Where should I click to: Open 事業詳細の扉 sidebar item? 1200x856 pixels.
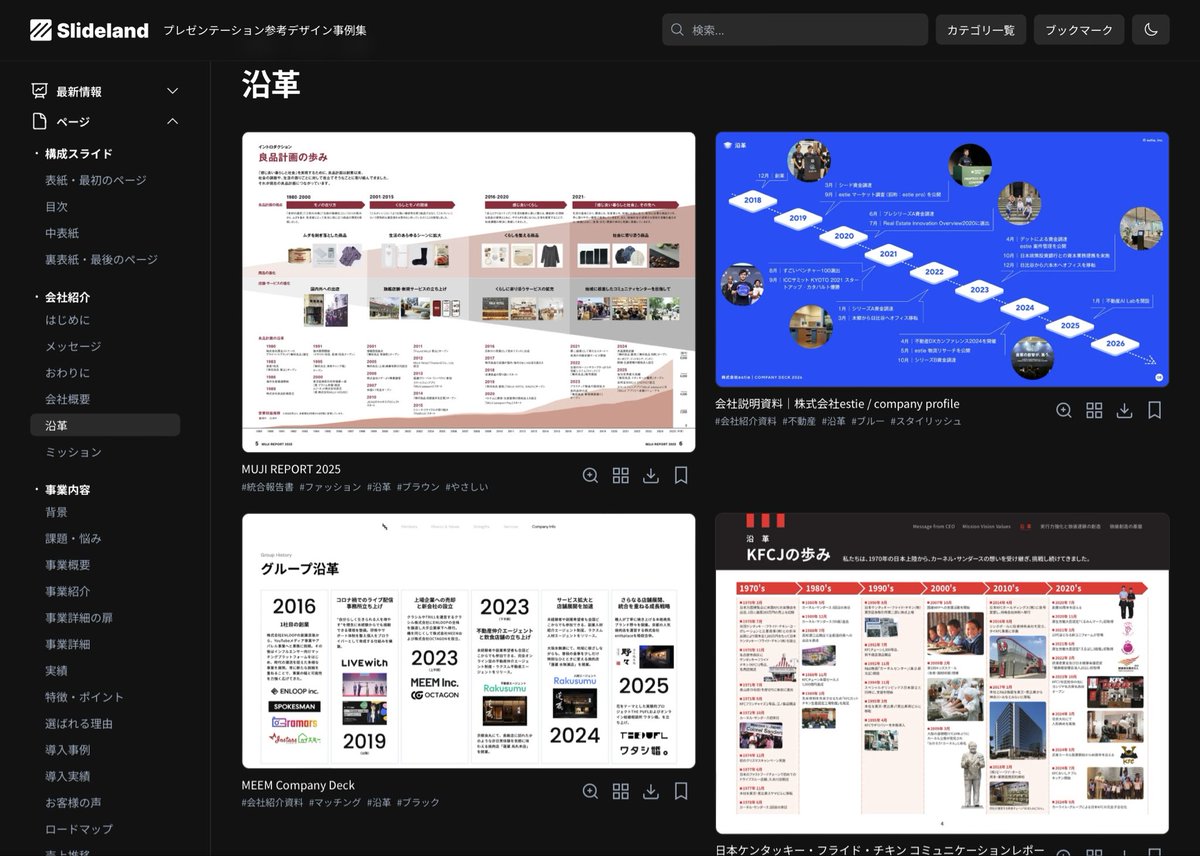[79, 618]
